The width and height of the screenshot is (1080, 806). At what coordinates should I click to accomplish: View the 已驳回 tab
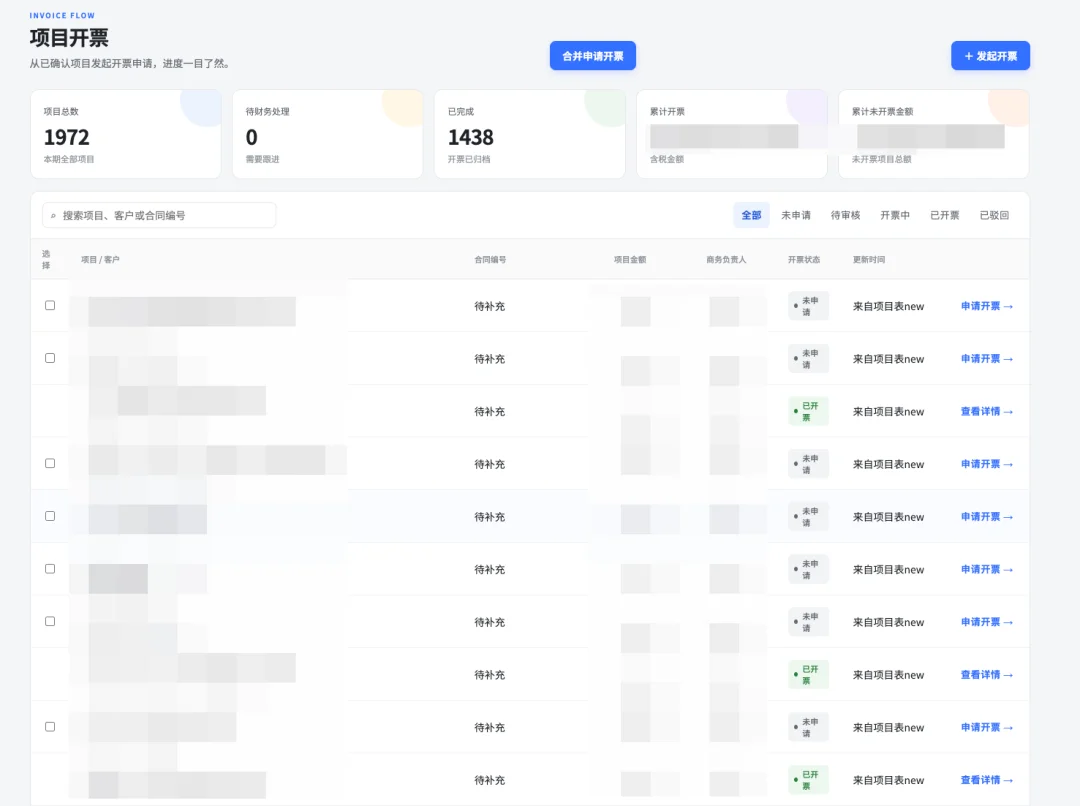click(x=995, y=216)
